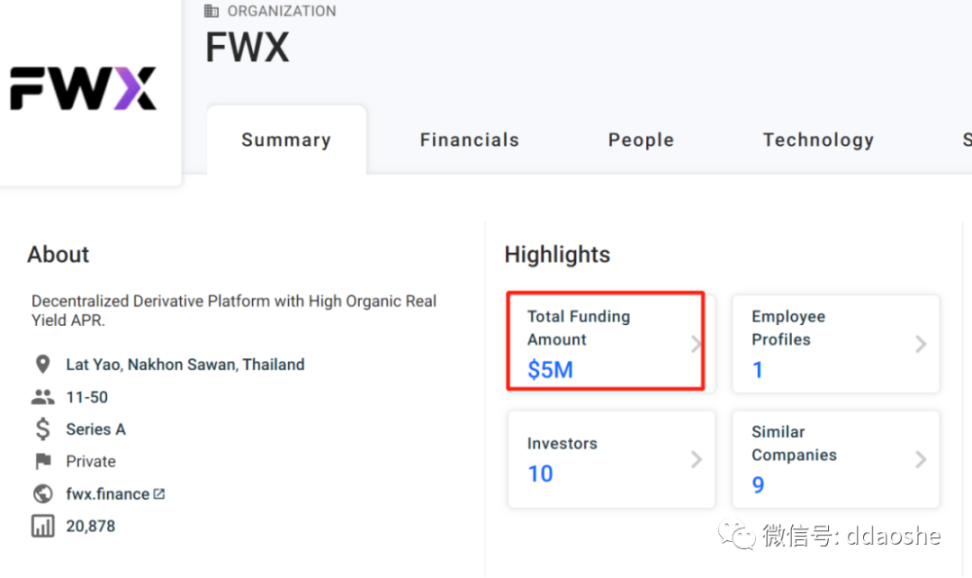This screenshot has width=972, height=578.
Task: Switch to the Financials tab
Action: [469, 140]
